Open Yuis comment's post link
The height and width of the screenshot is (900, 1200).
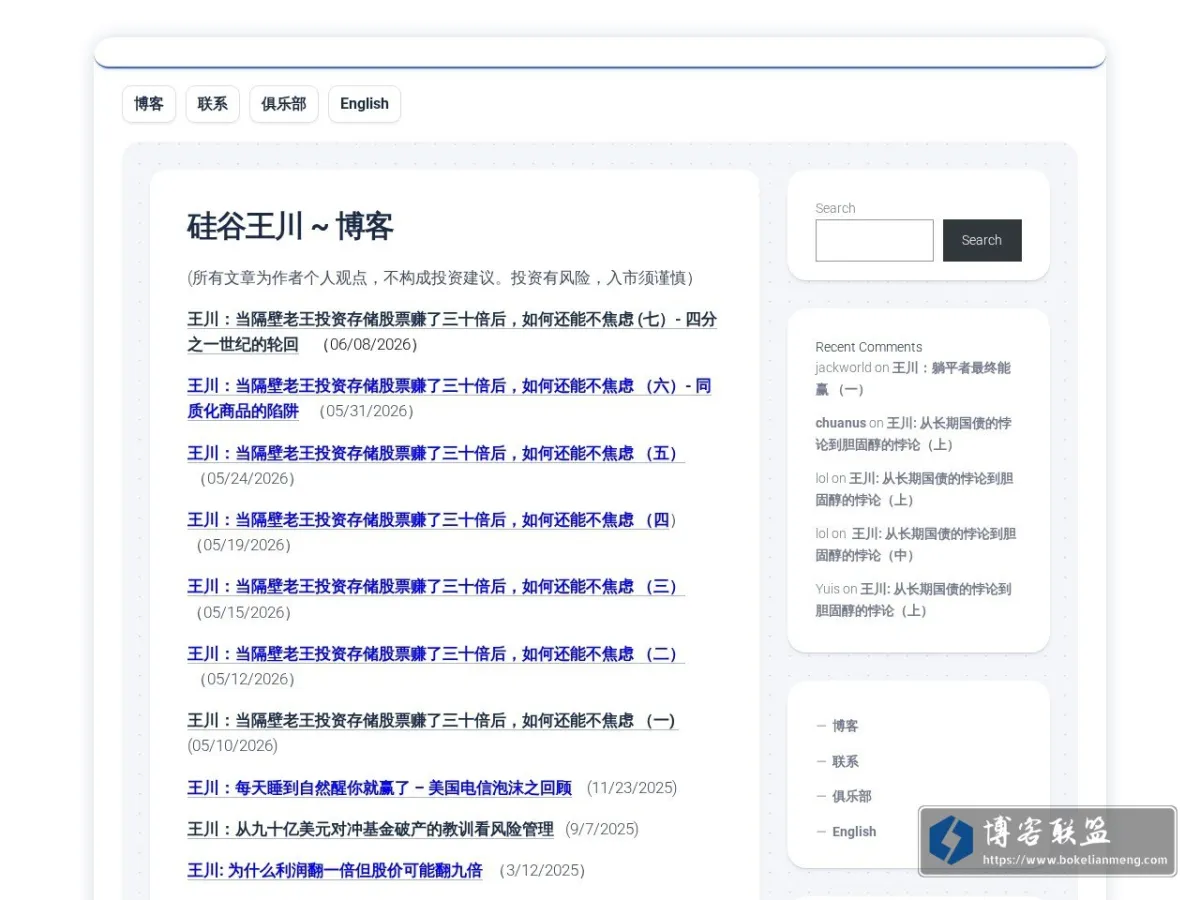(913, 599)
